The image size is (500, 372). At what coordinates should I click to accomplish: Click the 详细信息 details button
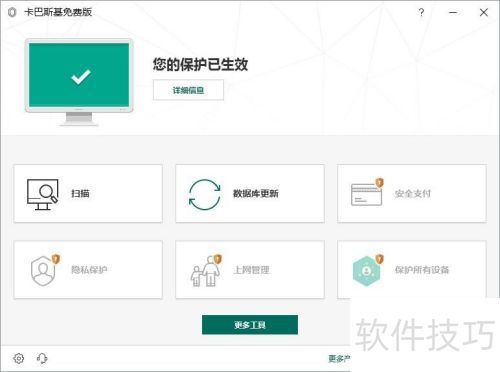point(188,90)
